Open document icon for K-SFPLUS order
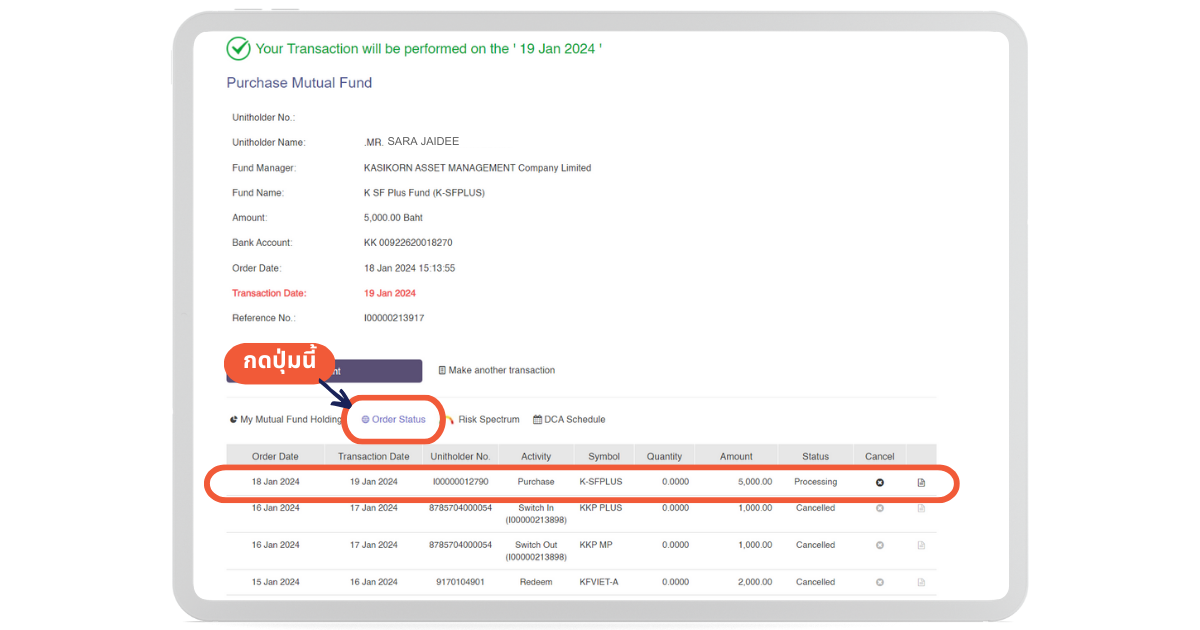The image size is (1200, 630). [921, 482]
